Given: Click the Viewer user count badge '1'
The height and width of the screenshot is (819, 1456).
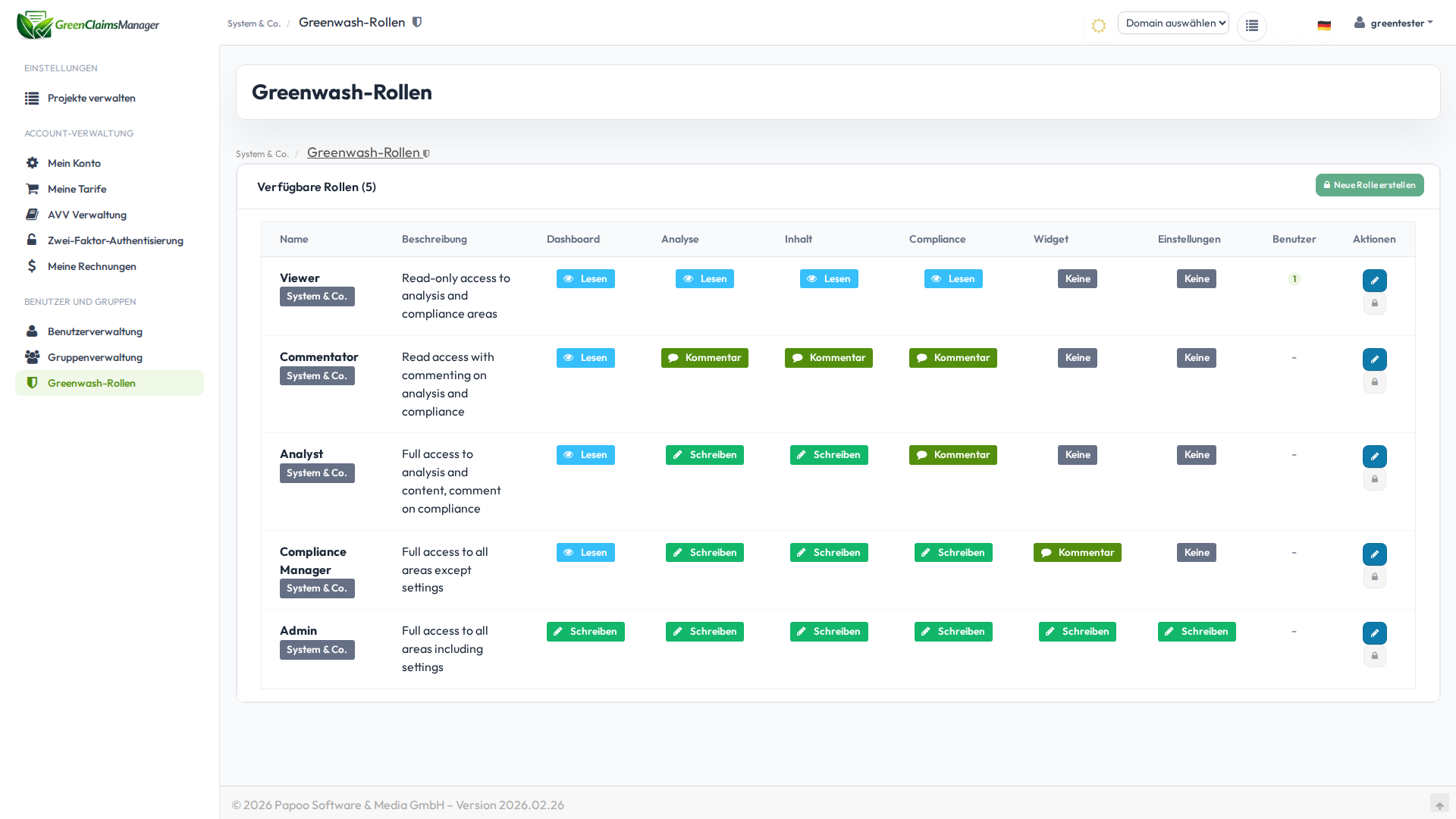Looking at the screenshot, I should click(1294, 279).
